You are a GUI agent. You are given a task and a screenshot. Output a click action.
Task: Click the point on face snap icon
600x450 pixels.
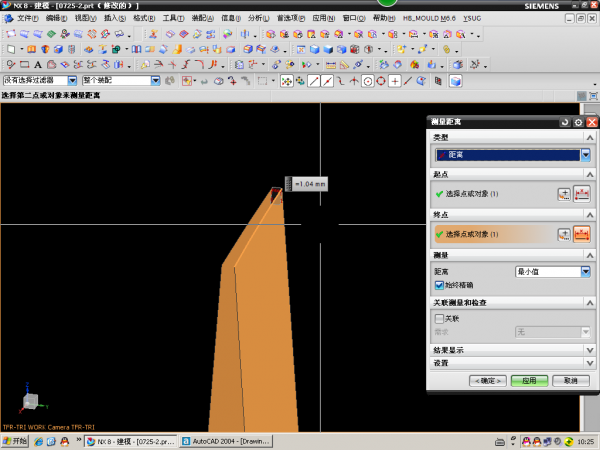[421, 81]
